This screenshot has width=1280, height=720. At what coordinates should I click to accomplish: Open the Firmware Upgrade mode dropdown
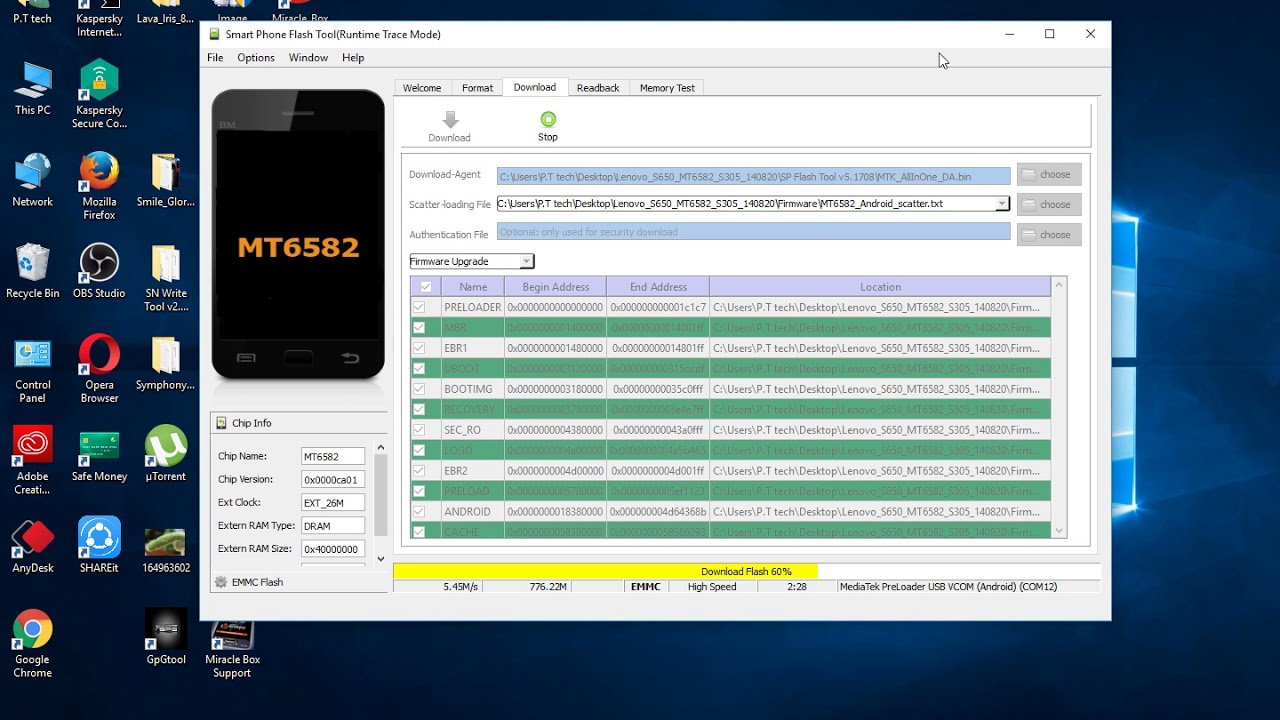pos(471,262)
